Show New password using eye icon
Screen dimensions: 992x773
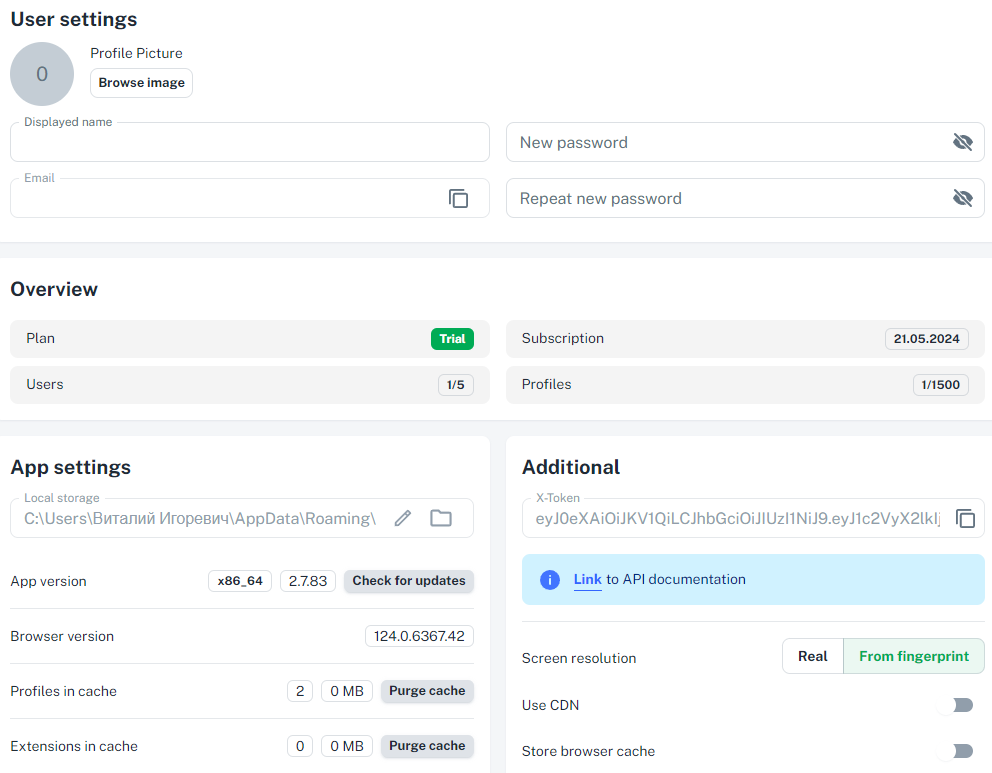click(962, 142)
